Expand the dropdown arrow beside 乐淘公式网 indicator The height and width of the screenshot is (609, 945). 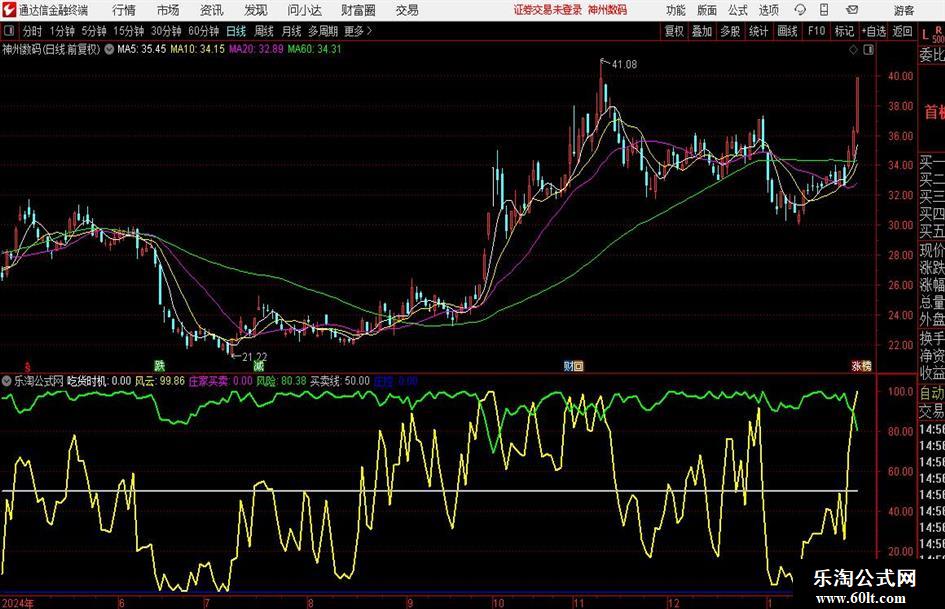click(7, 381)
